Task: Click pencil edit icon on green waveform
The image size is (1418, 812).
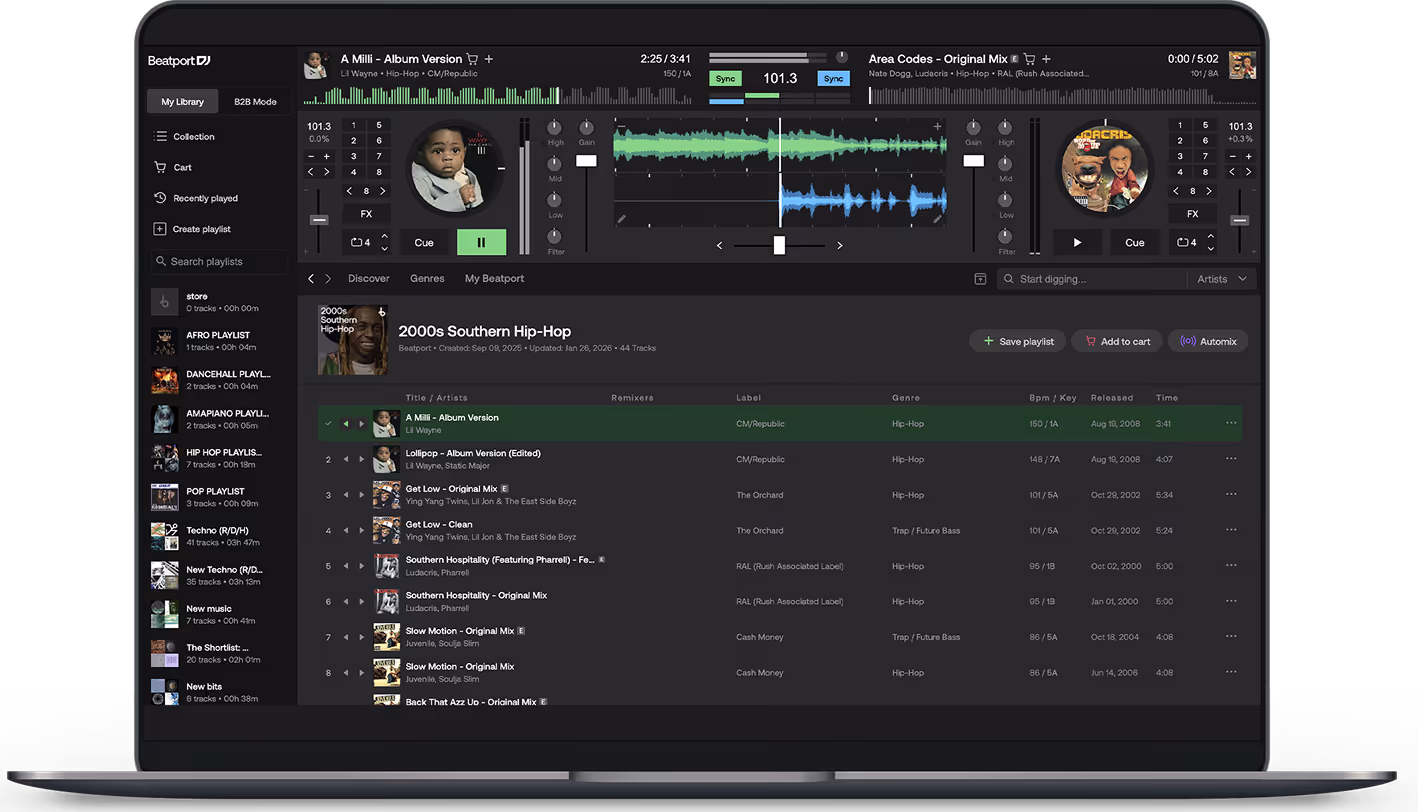Action: (621, 219)
